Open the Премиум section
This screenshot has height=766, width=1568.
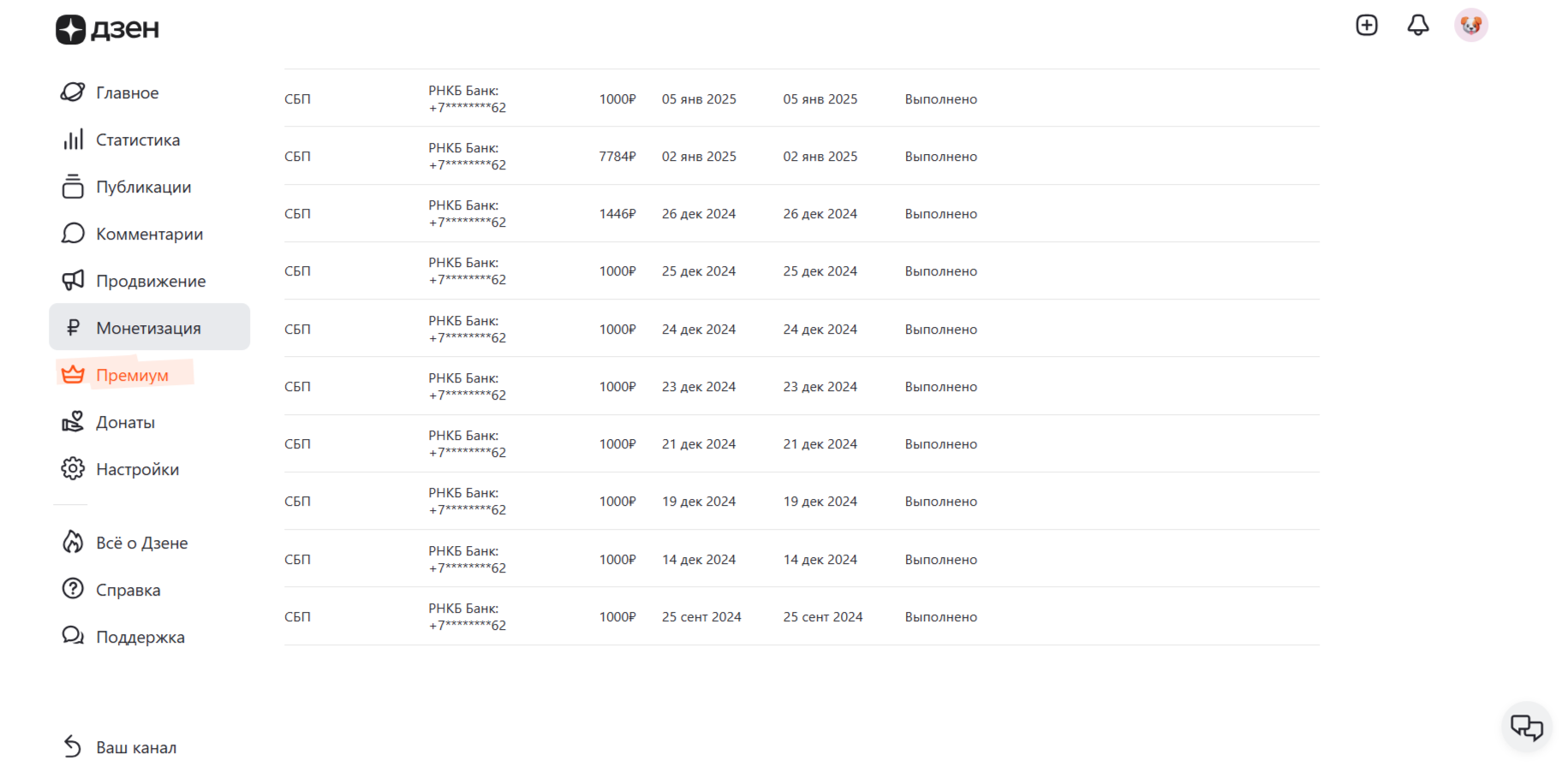tap(132, 375)
